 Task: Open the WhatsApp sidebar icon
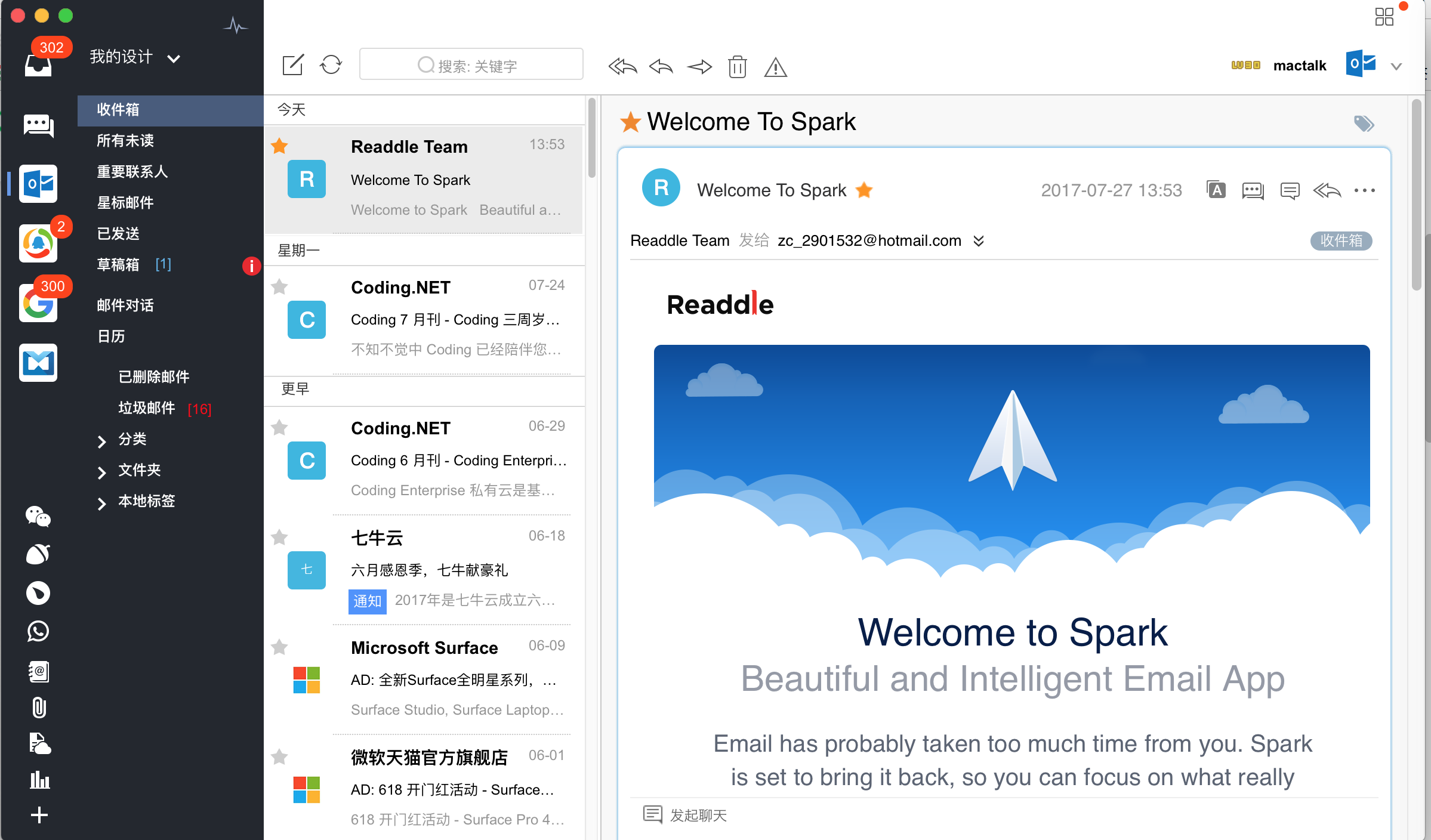coord(38,631)
